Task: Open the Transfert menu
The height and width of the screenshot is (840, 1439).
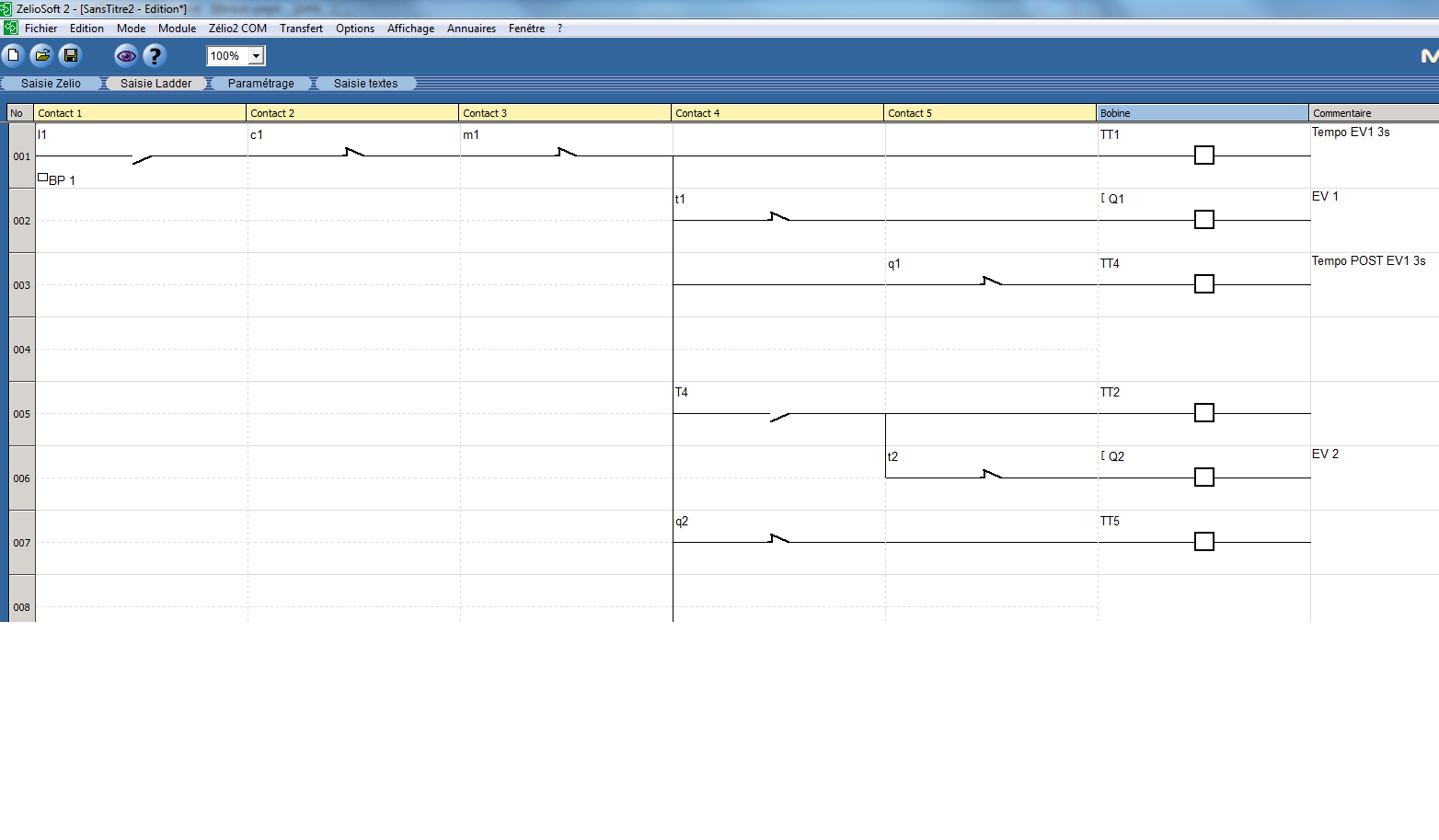Action: pos(301,29)
